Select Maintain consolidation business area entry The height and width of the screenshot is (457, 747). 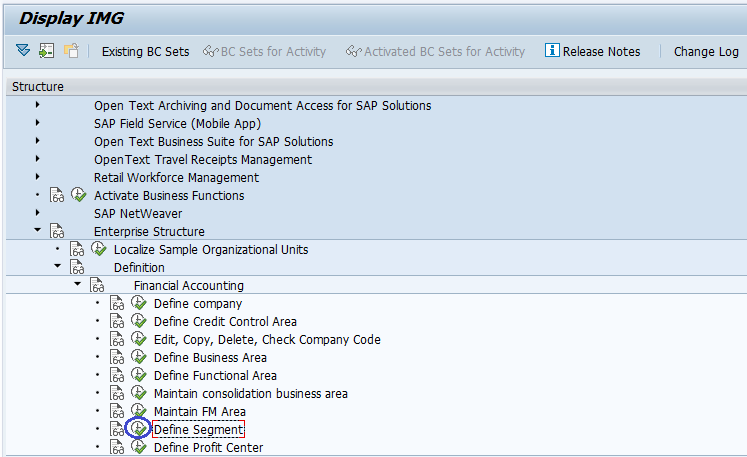pos(251,394)
